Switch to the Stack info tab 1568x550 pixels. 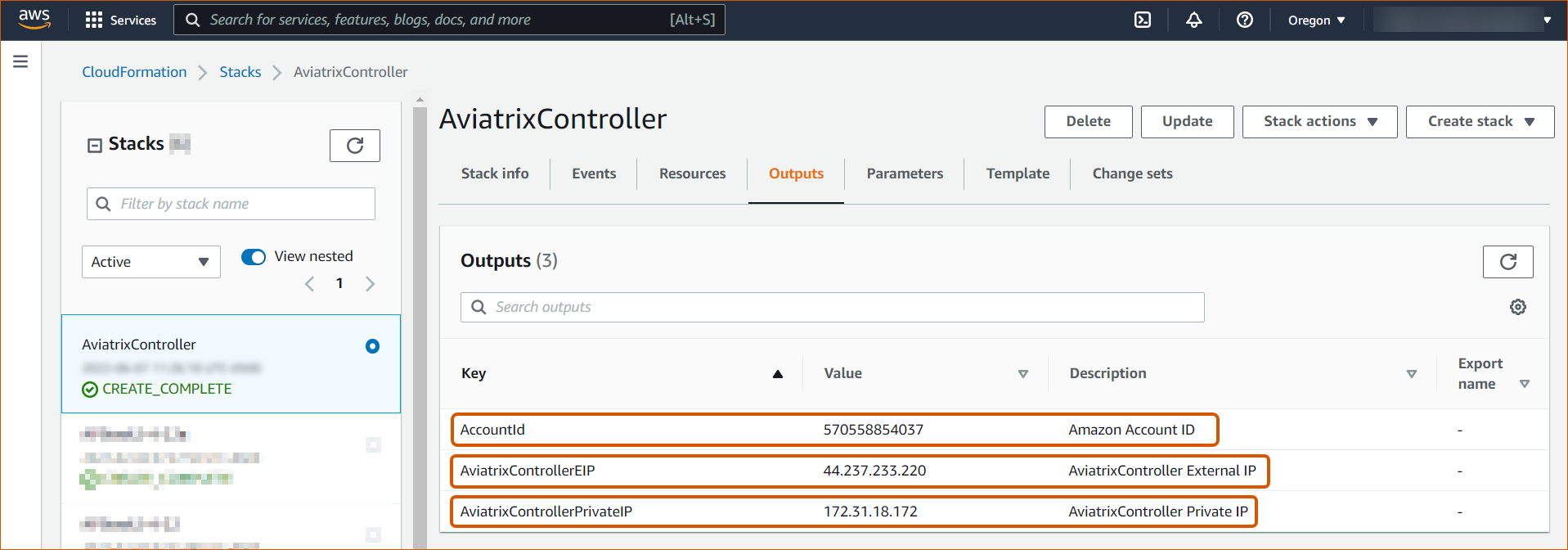click(495, 174)
